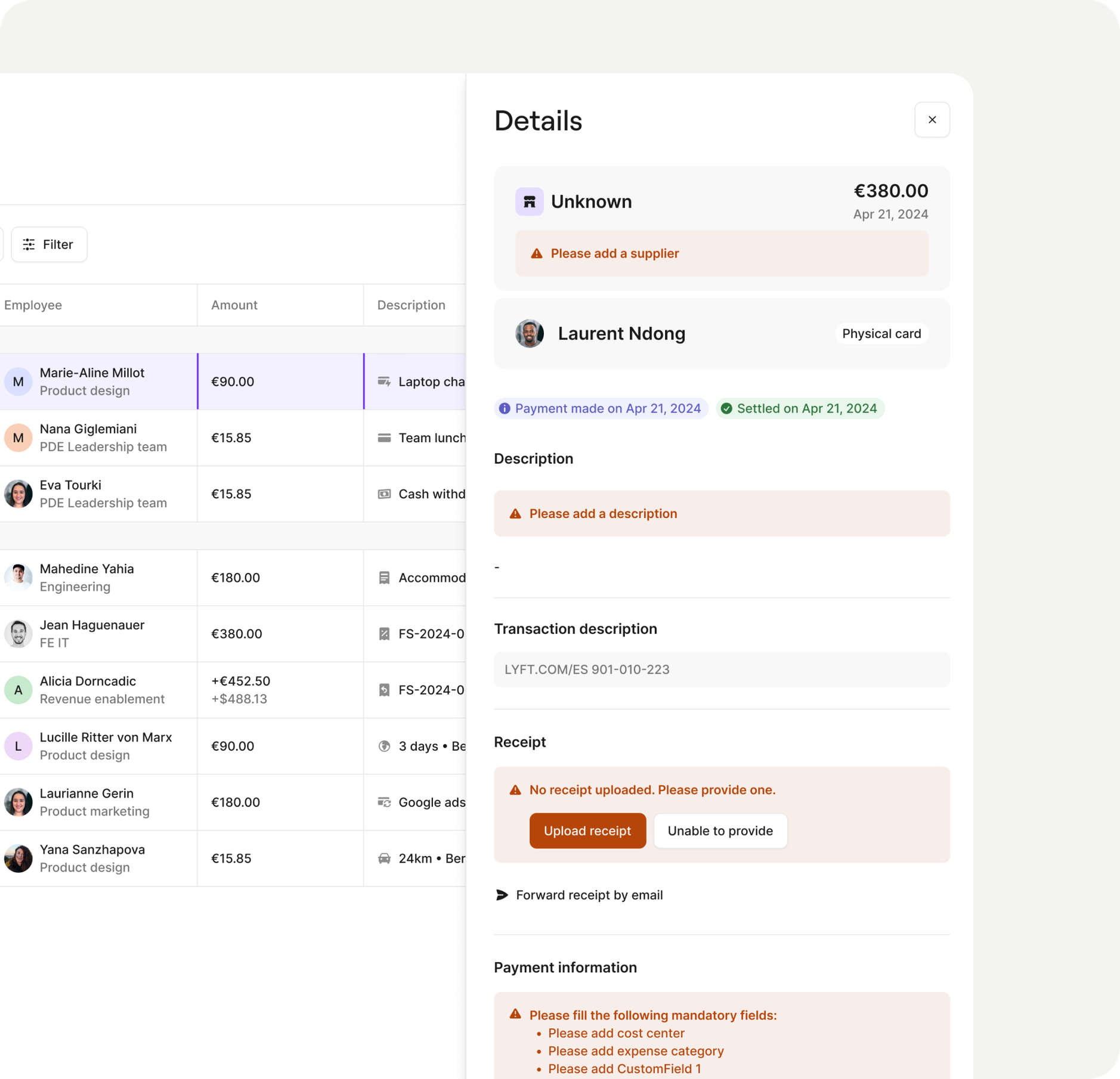
Task: Click the Cash withdrawal icon
Action: 384,494
